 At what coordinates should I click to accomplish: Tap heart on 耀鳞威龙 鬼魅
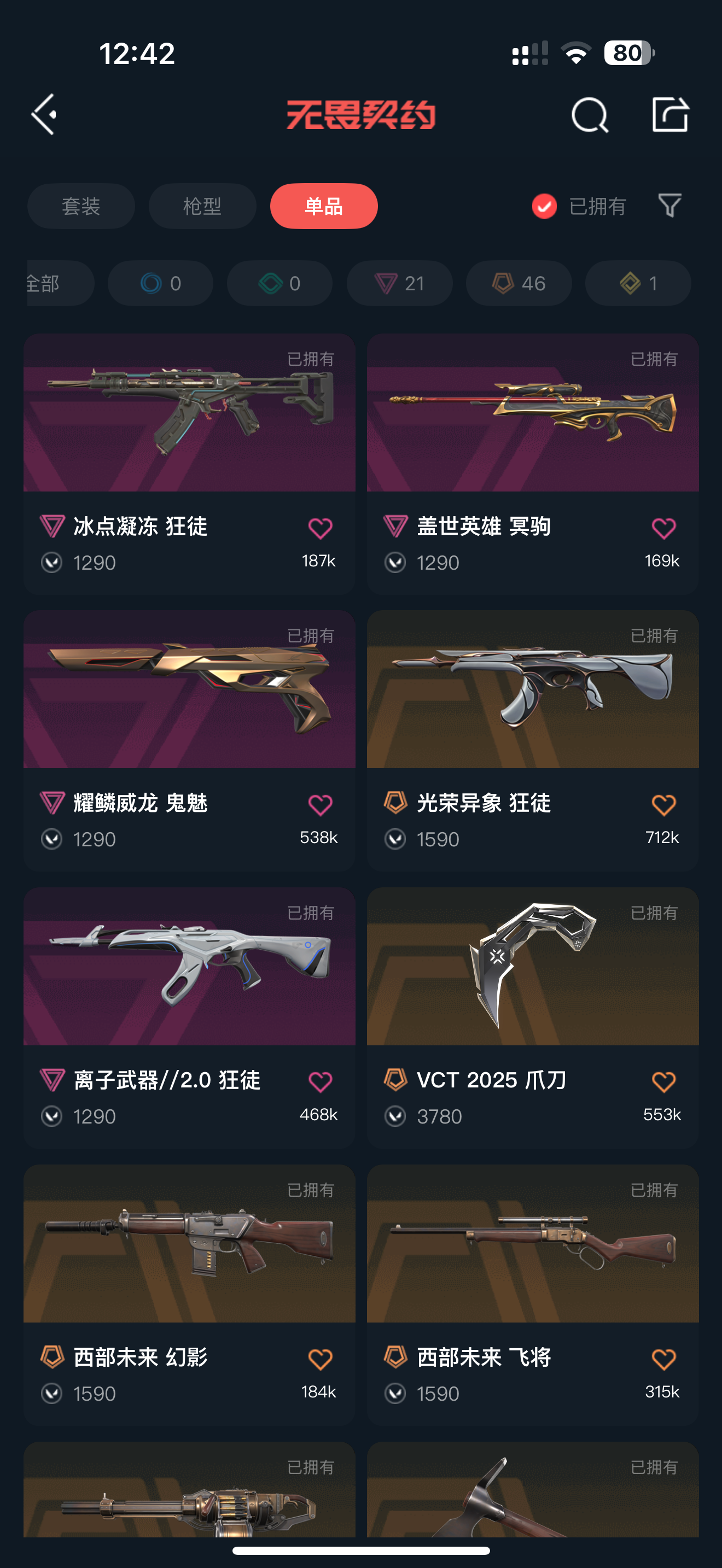coord(320,805)
